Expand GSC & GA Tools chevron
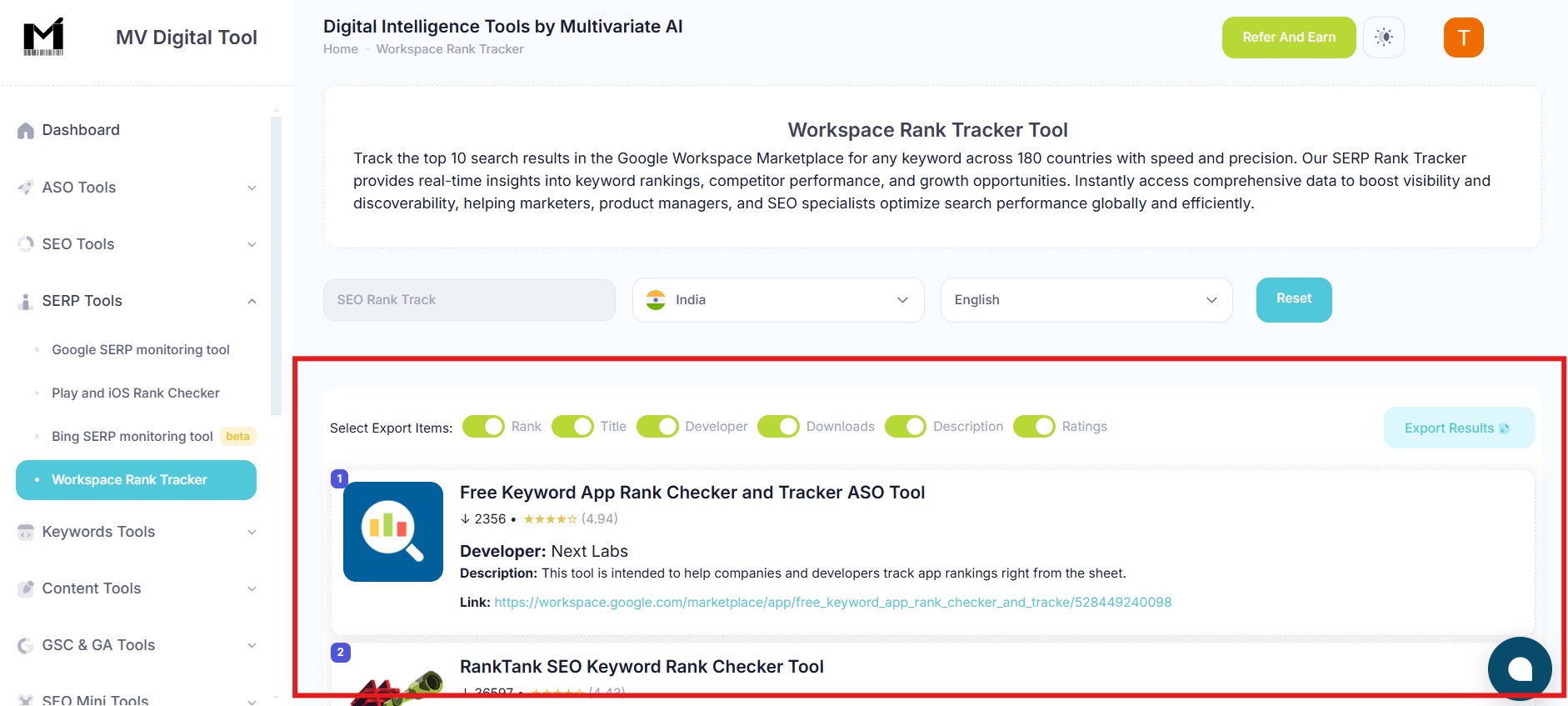Viewport: 1568px width, 706px height. pos(252,645)
